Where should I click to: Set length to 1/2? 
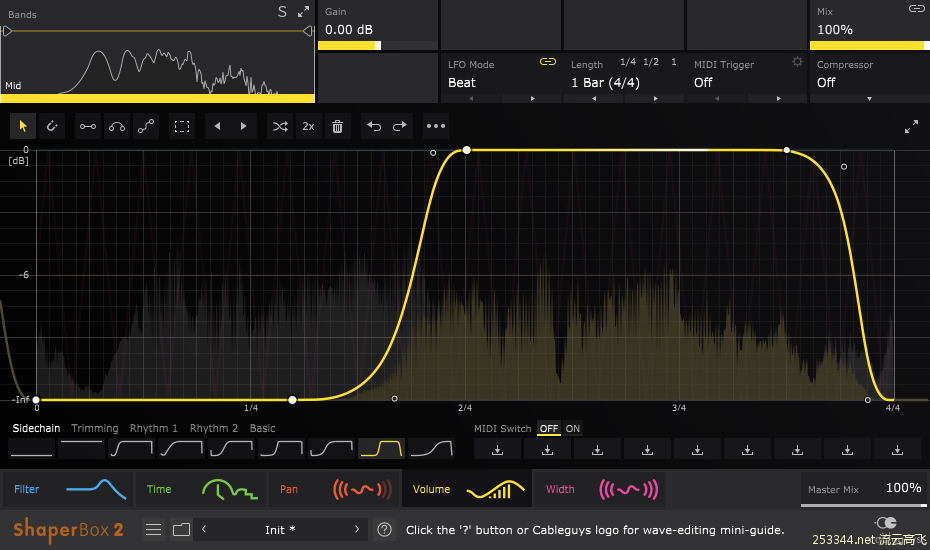(x=651, y=62)
